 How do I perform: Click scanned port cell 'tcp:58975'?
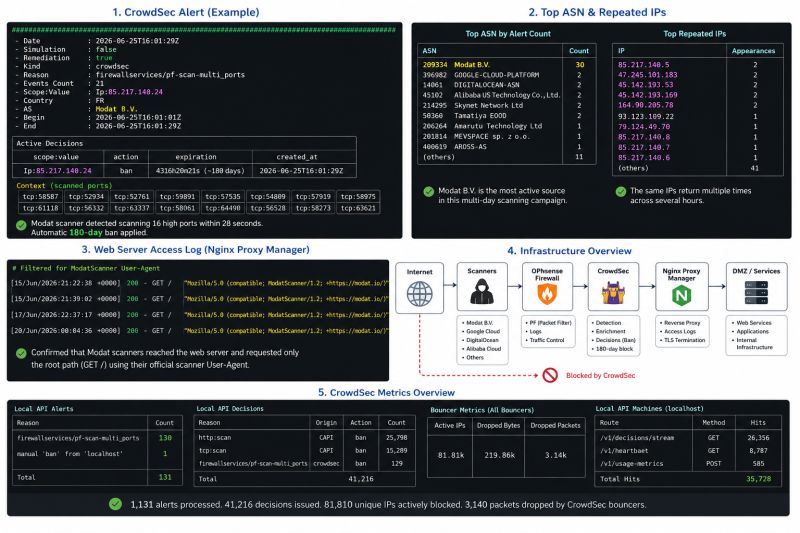click(x=358, y=196)
